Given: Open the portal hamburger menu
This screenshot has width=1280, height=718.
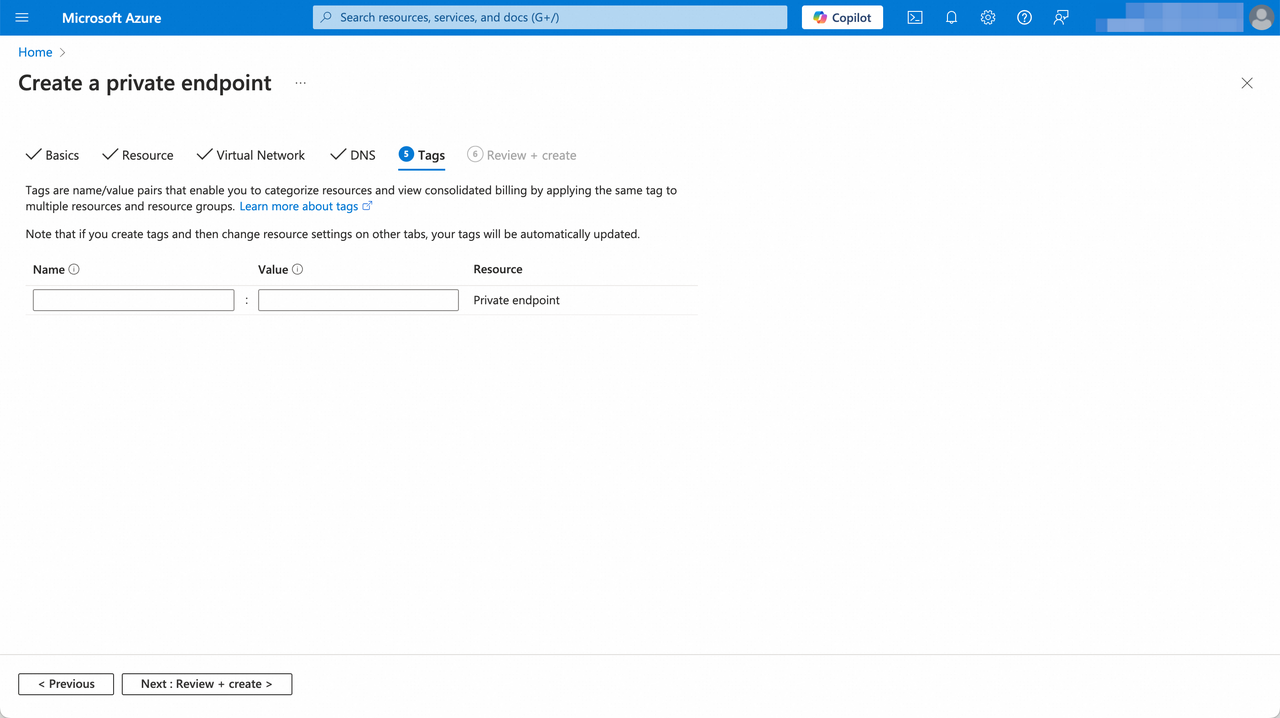Looking at the screenshot, I should 21,17.
